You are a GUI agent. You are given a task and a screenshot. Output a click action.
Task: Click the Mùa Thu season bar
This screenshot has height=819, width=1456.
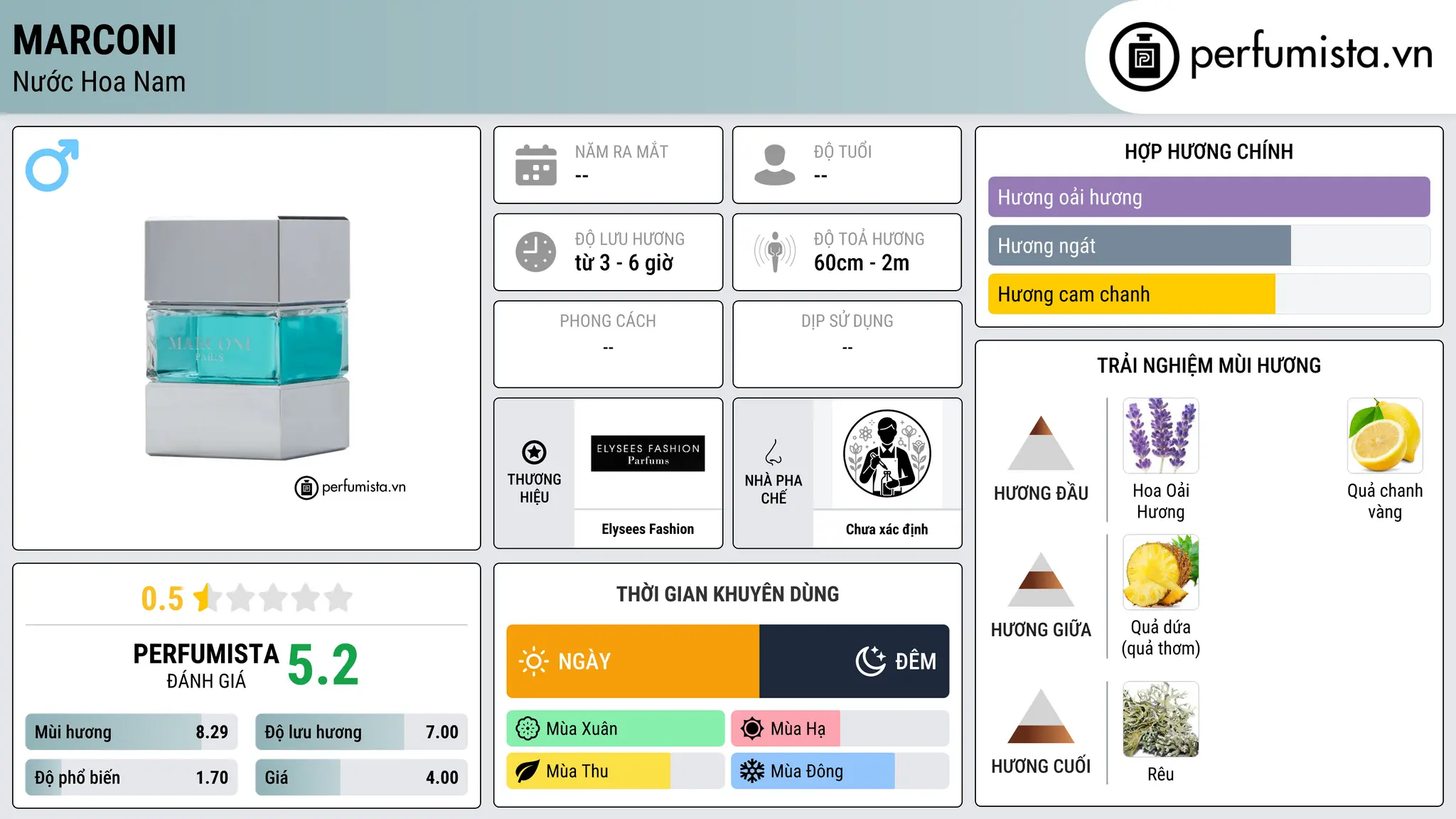click(x=616, y=771)
